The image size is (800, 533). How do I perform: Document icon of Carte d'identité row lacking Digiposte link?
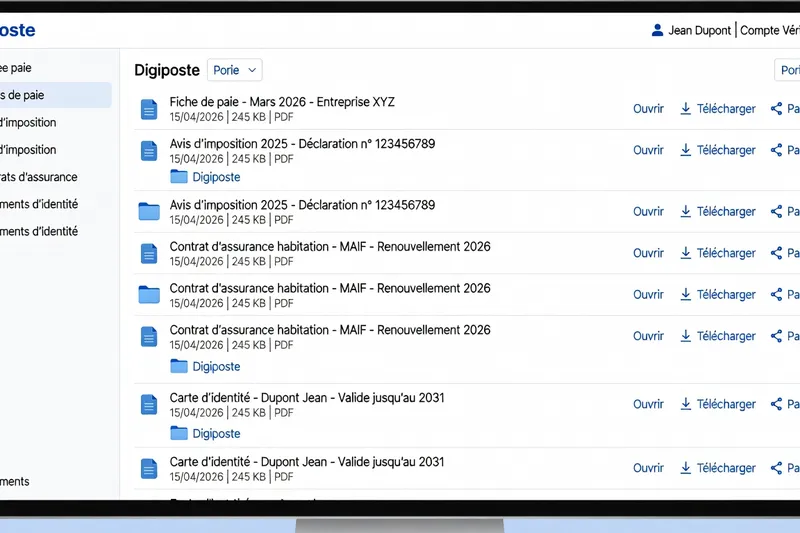pos(149,469)
